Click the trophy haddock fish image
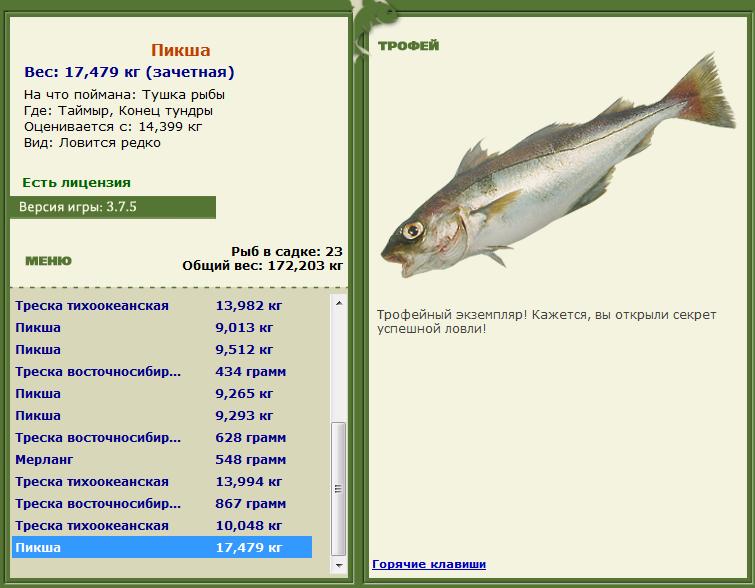This screenshot has height=588, width=755. [x=559, y=166]
